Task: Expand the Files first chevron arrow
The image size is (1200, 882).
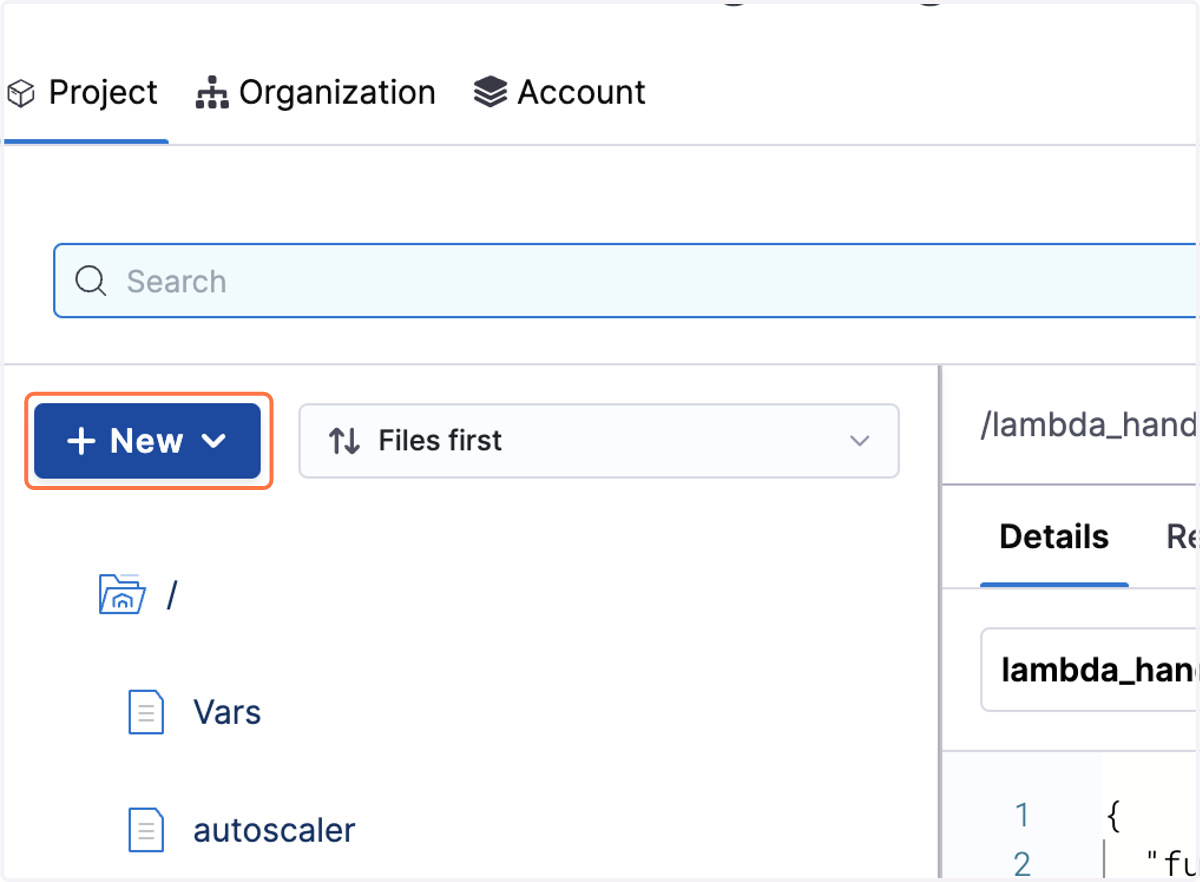Action: [x=859, y=441]
